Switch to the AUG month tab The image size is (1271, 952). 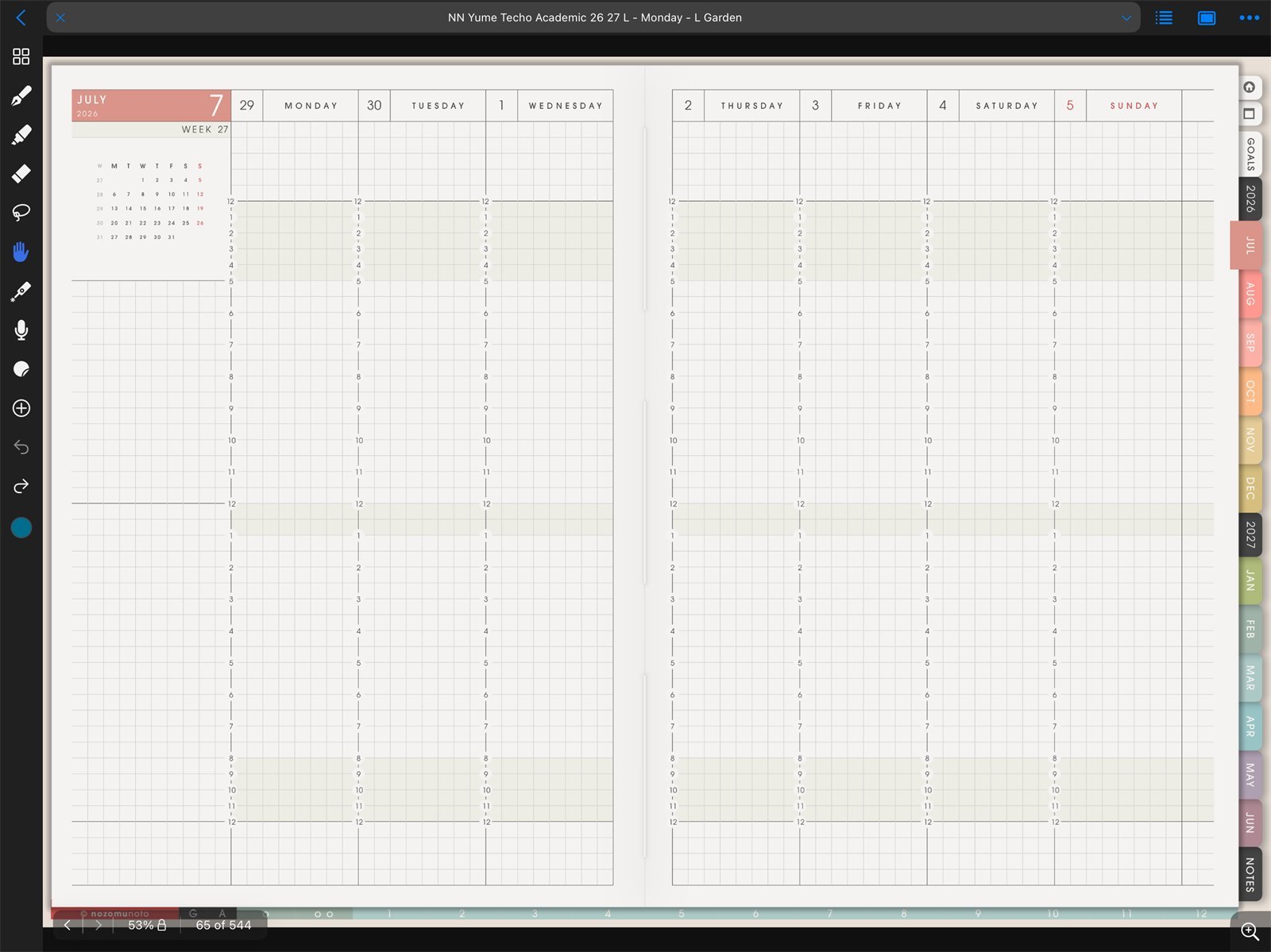1250,294
